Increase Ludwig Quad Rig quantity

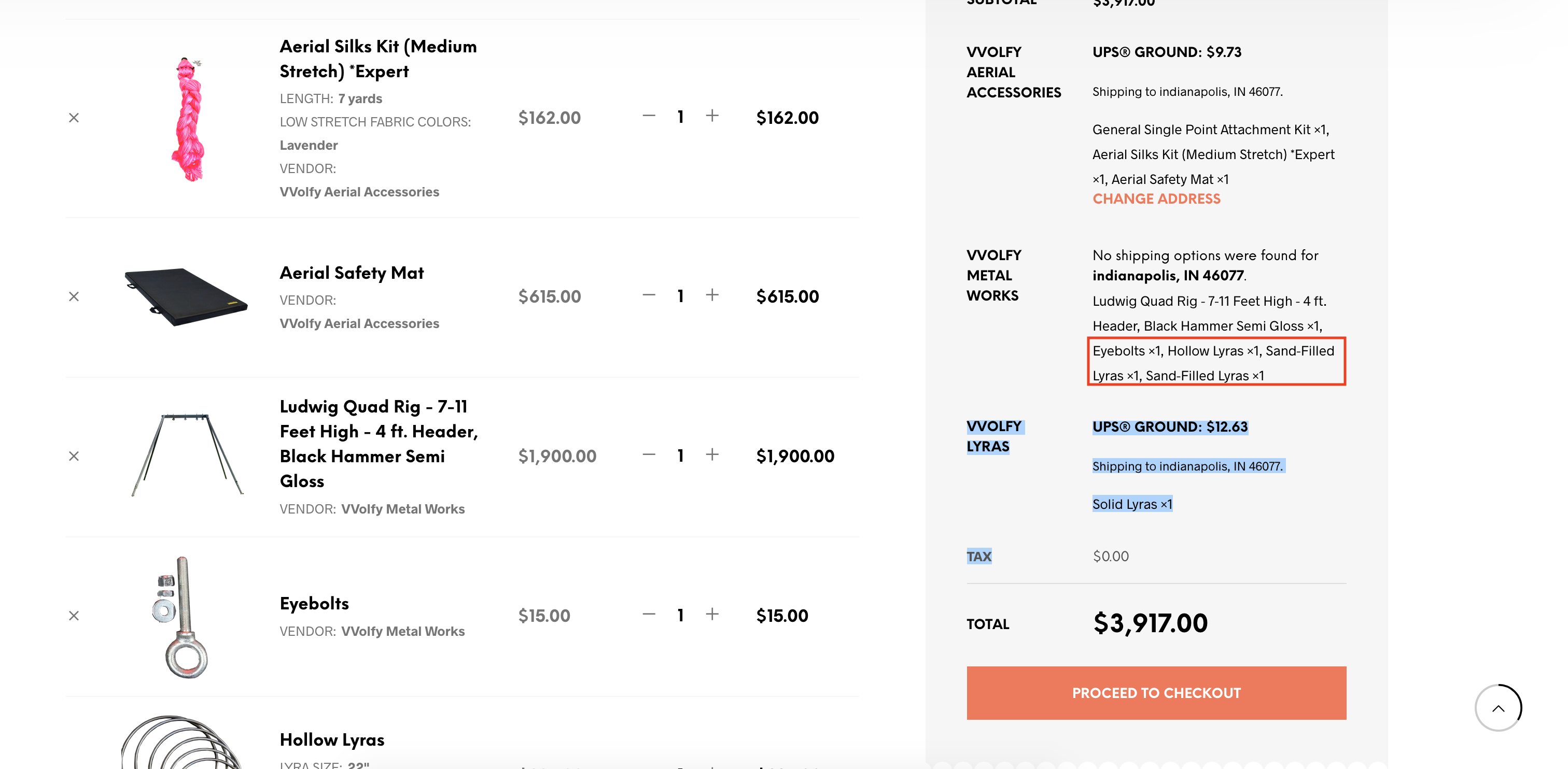click(x=711, y=454)
